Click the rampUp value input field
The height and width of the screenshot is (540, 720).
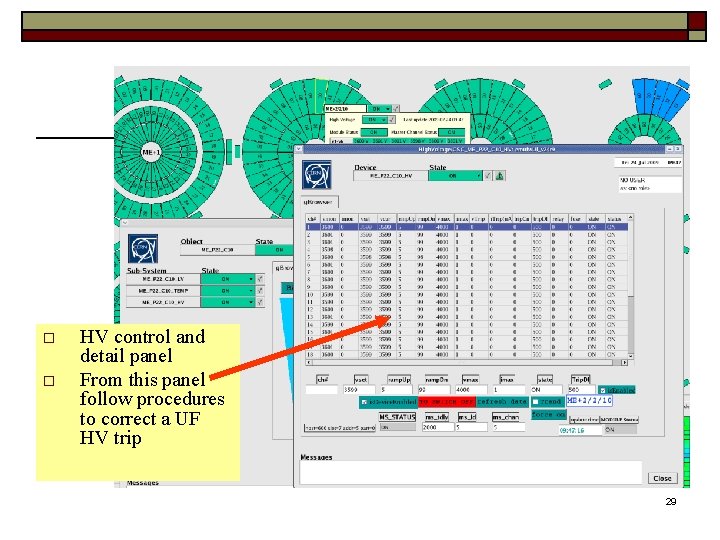[396, 389]
